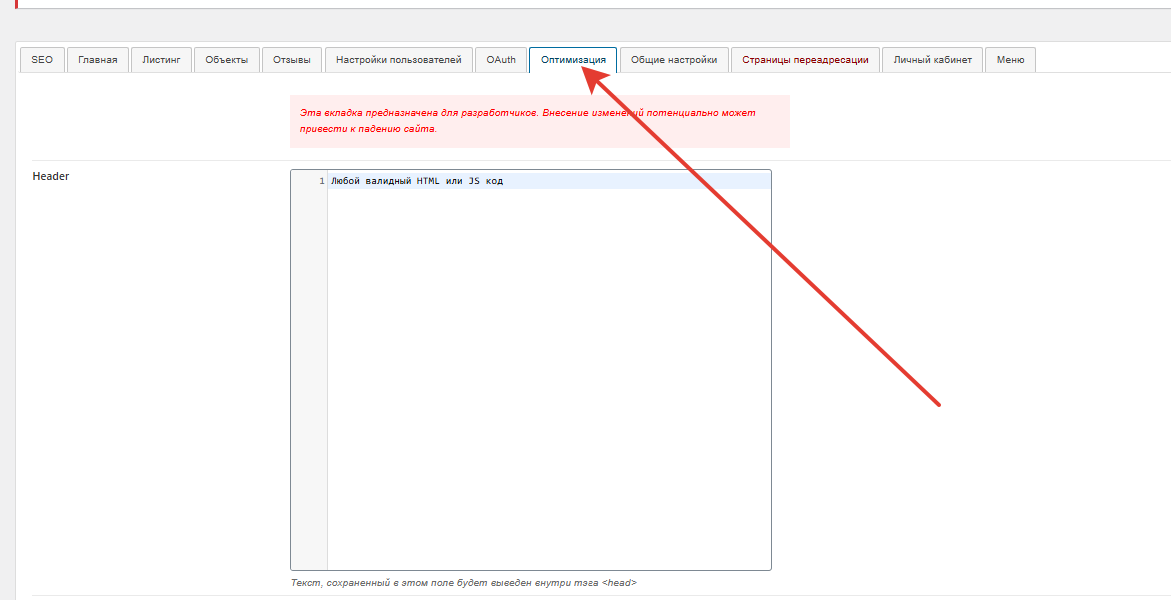
Task: Go to the Отзывы tab
Action: [x=292, y=60]
